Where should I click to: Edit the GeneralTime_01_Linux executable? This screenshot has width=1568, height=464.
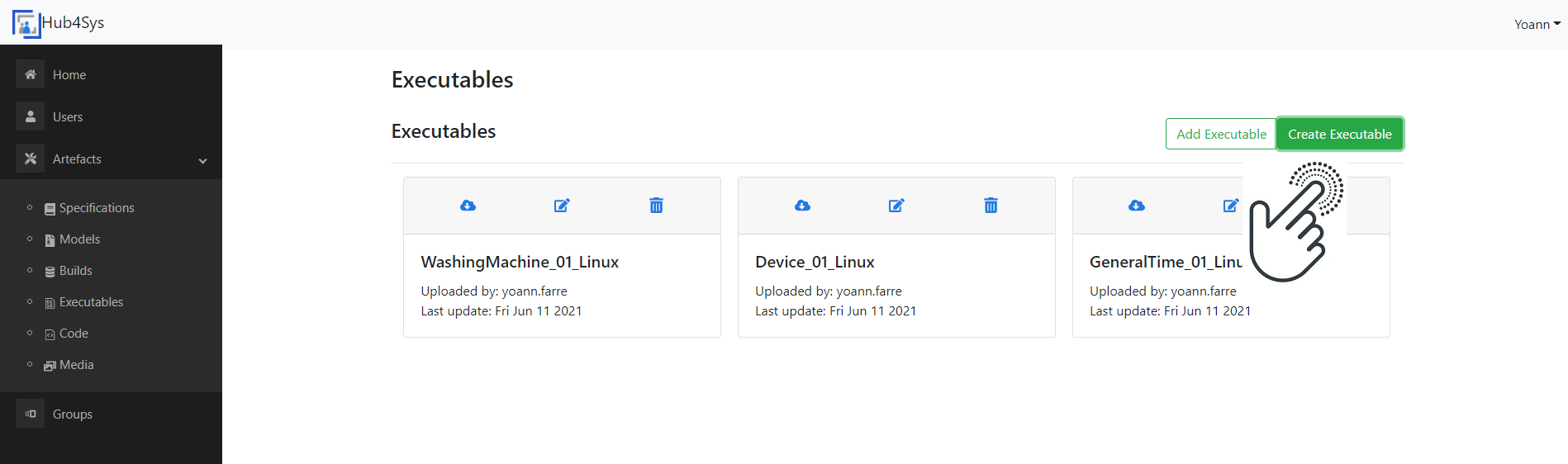point(1231,206)
